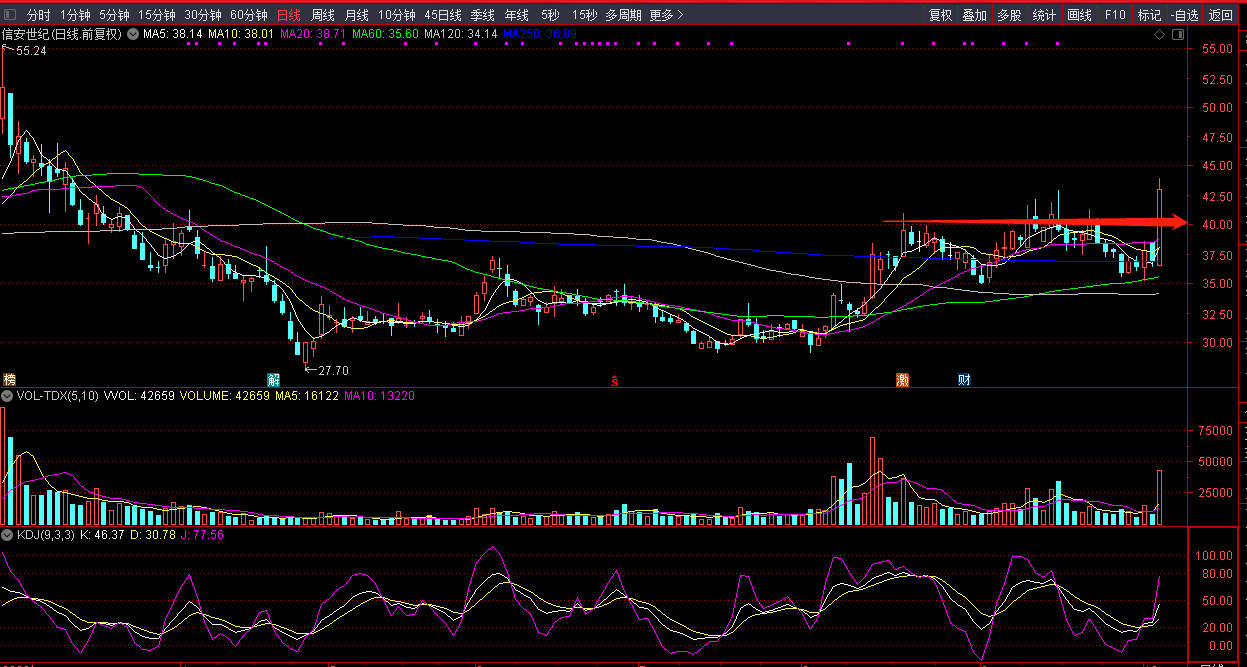Click the red S marker on timeline
Screen dimensions: 1247x667
coord(615,381)
